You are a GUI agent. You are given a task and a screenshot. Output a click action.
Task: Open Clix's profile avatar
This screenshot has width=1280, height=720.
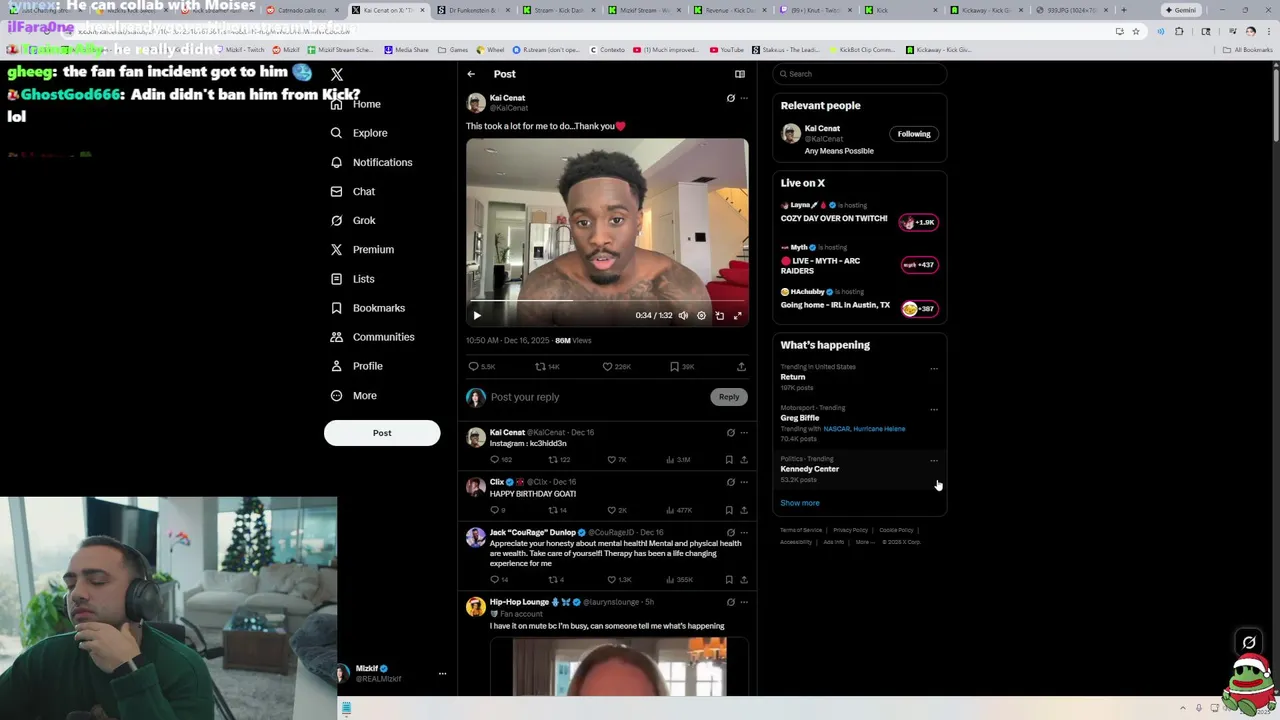pos(476,487)
